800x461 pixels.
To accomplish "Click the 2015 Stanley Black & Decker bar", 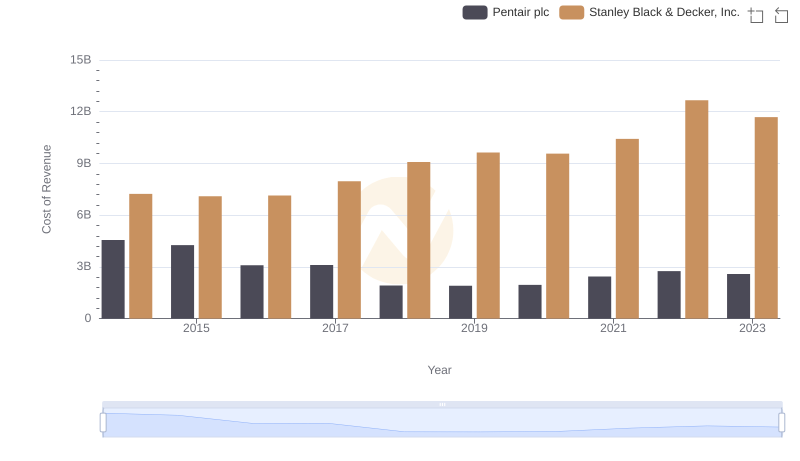I will click(210, 258).
